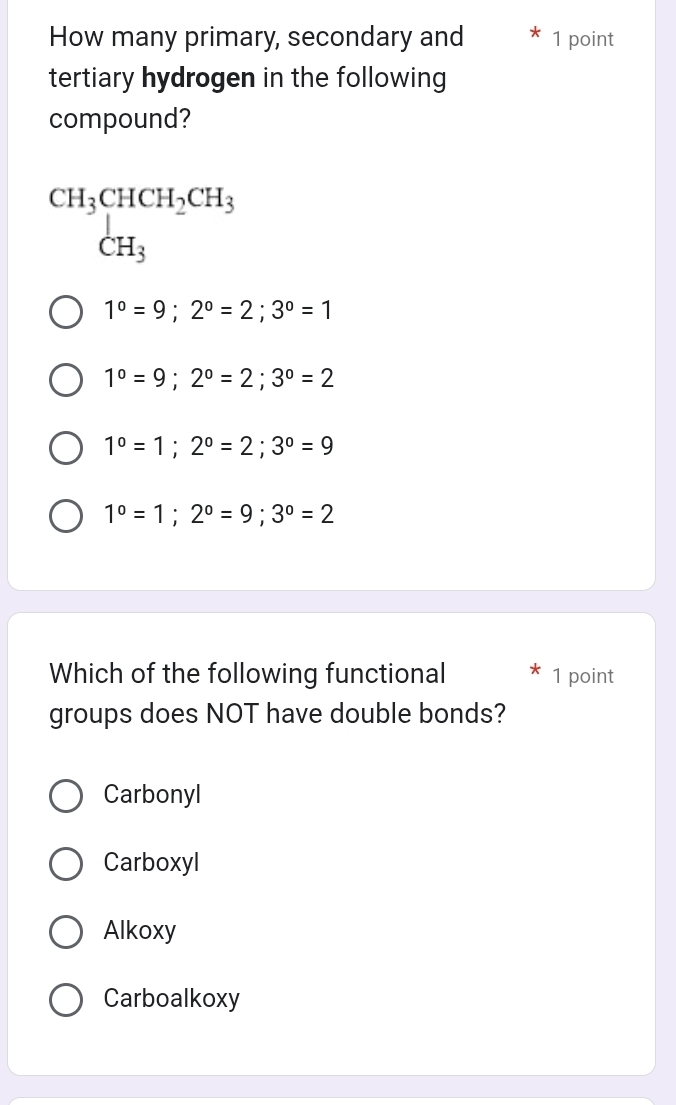The height and width of the screenshot is (1105, 676).
Task: Select answer 1⁰ = 1 ; 2⁰ = 2 ; 3⁰ = 9
Action: [66, 448]
